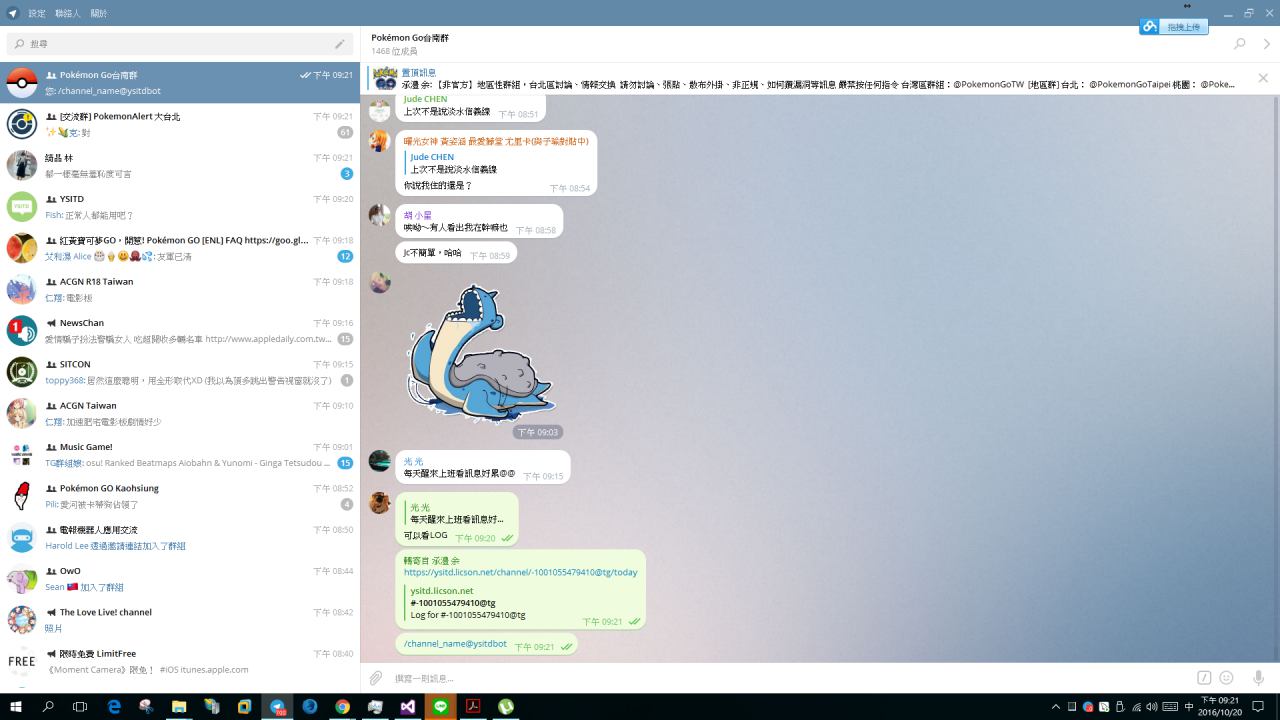Screen dimensions: 1280x720
Task: Click the message input box
Action: point(790,678)
